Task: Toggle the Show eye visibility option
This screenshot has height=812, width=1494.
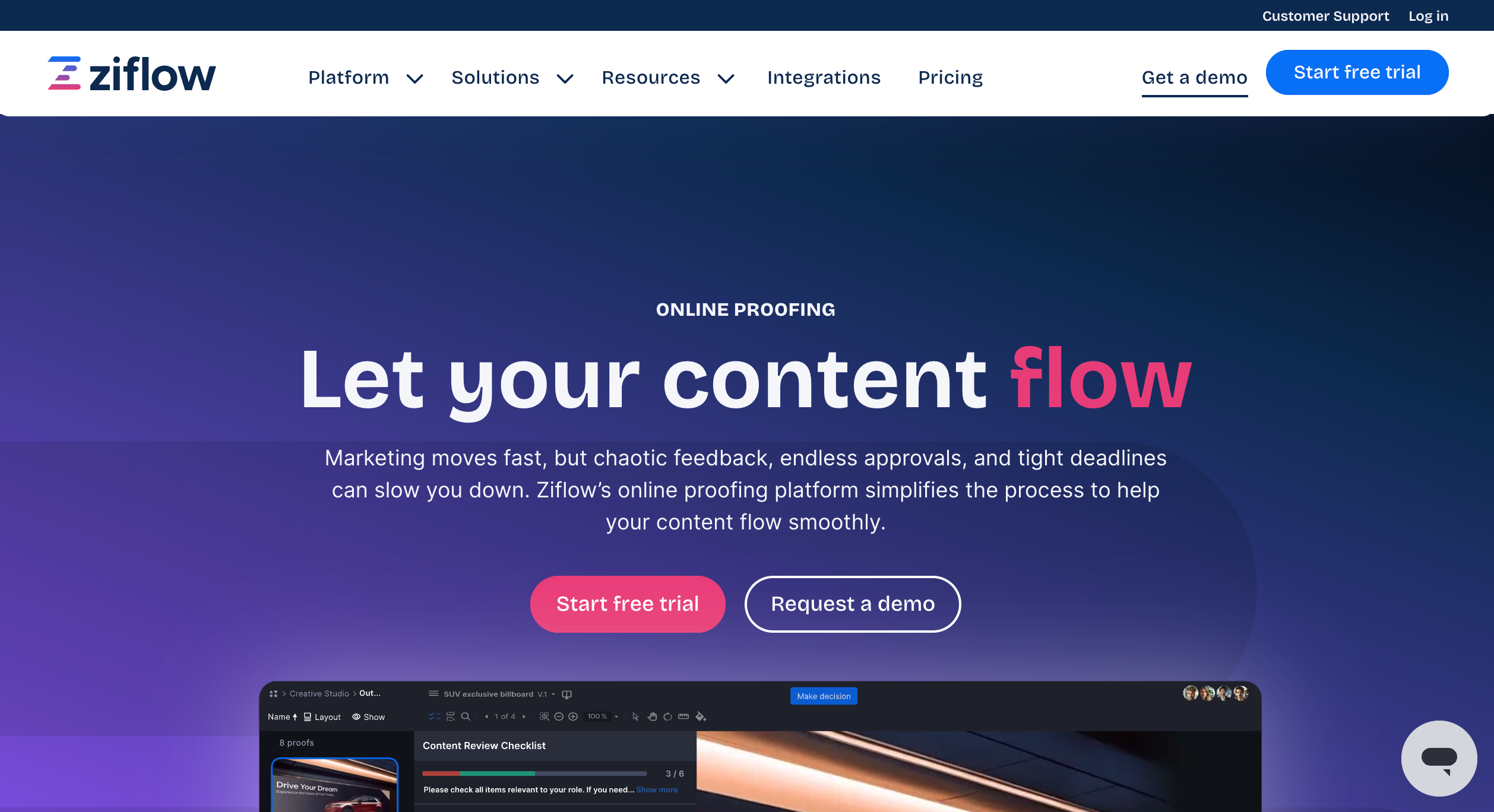Action: point(368,717)
